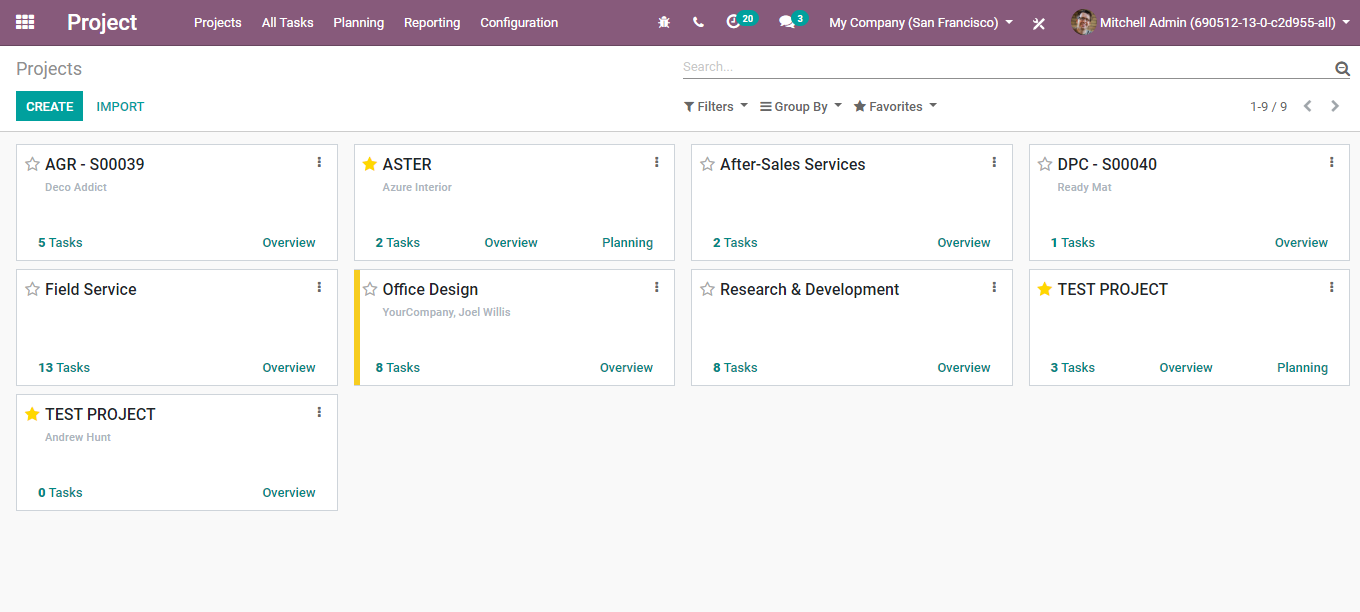1360x612 pixels.
Task: Click 'YourCompany, Joel Willis' text
Action: [446, 312]
